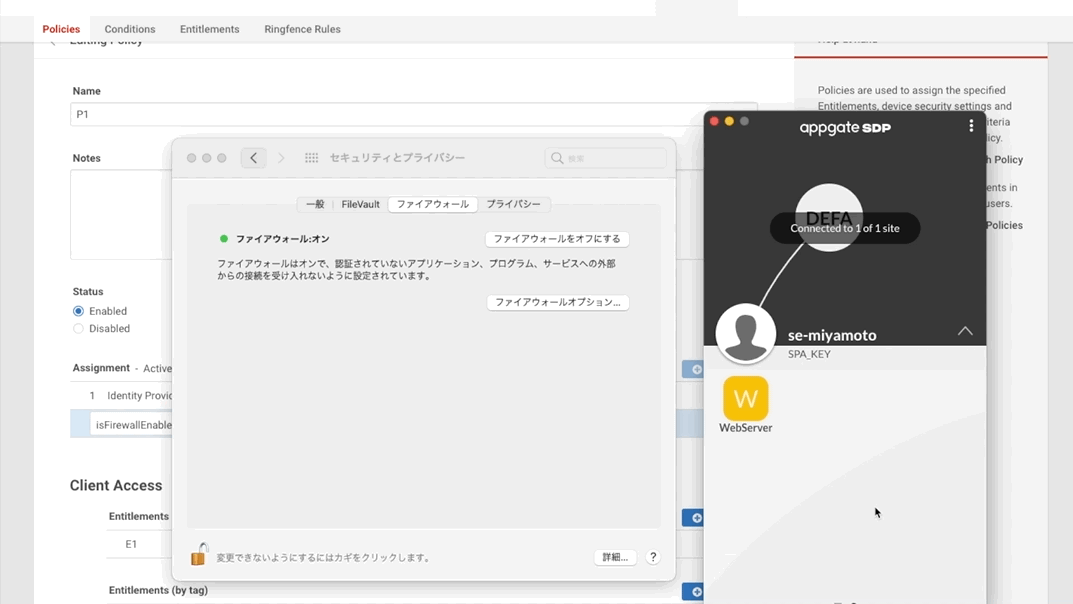The width and height of the screenshot is (1073, 604).
Task: Click the lock icon to prevent changes
Action: coord(199,555)
